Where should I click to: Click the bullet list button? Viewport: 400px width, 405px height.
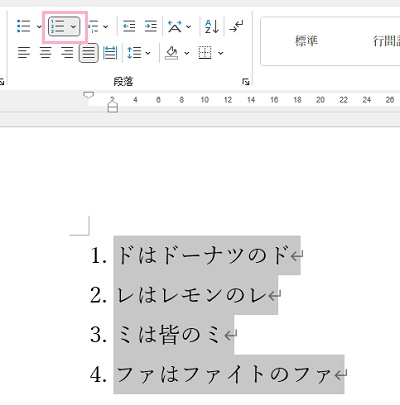pos(24,26)
